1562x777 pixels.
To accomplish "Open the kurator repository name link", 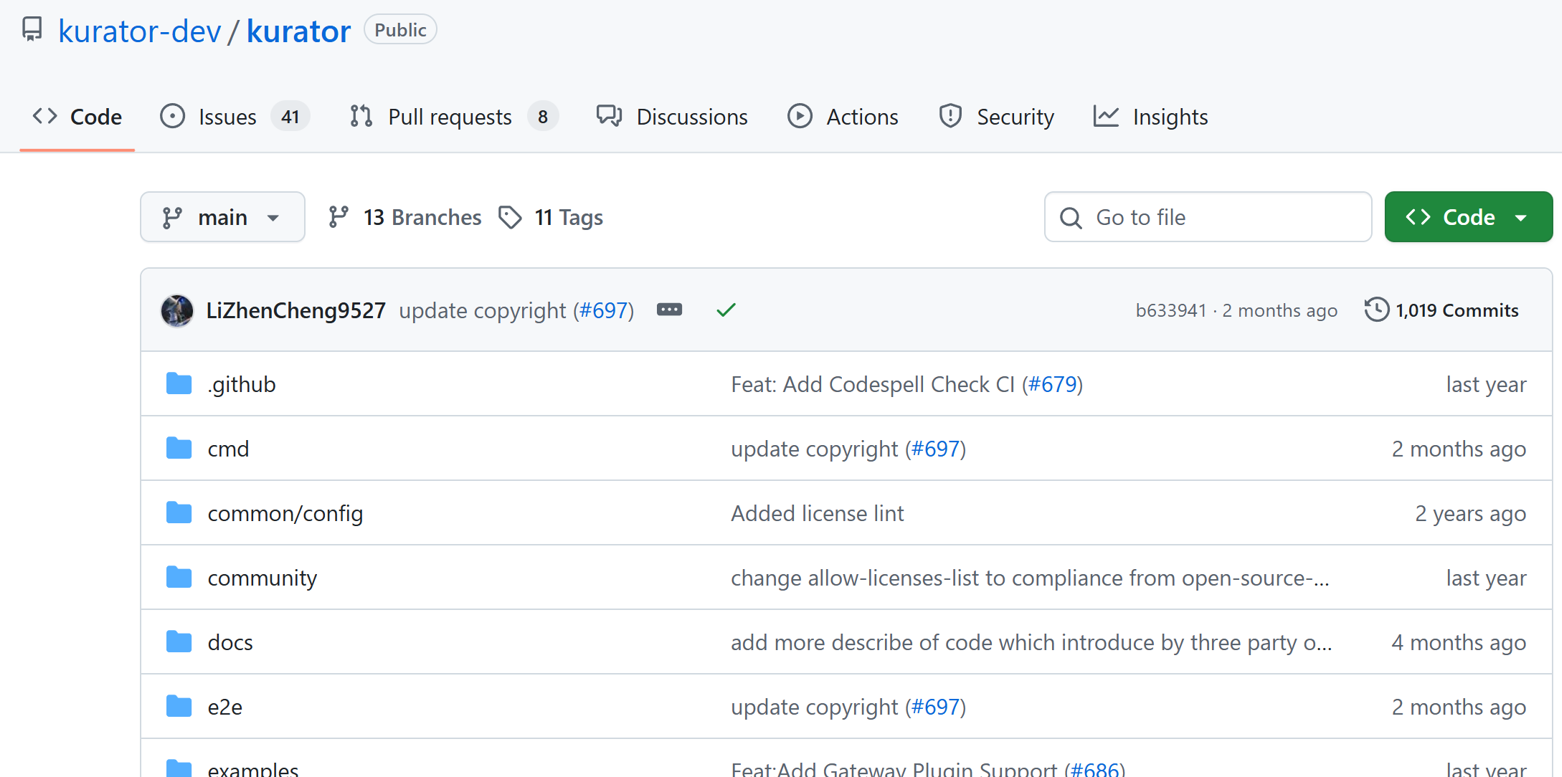I will [298, 31].
